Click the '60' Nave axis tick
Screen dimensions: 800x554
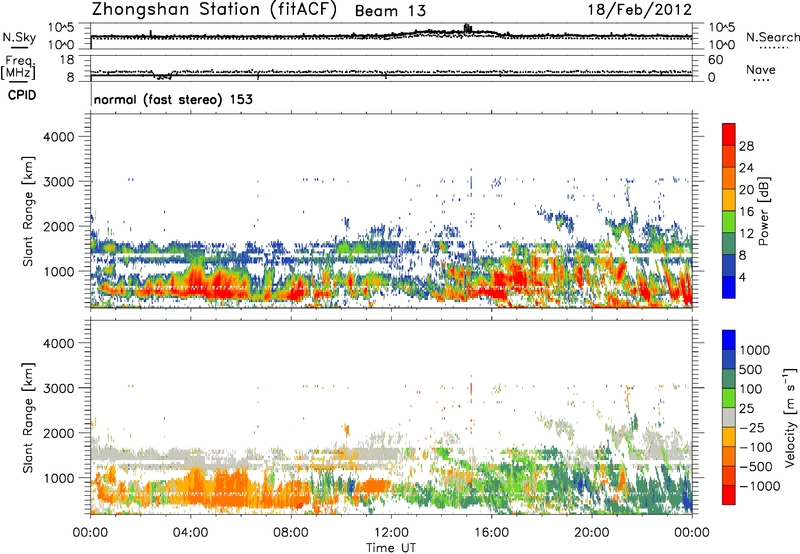click(715, 60)
